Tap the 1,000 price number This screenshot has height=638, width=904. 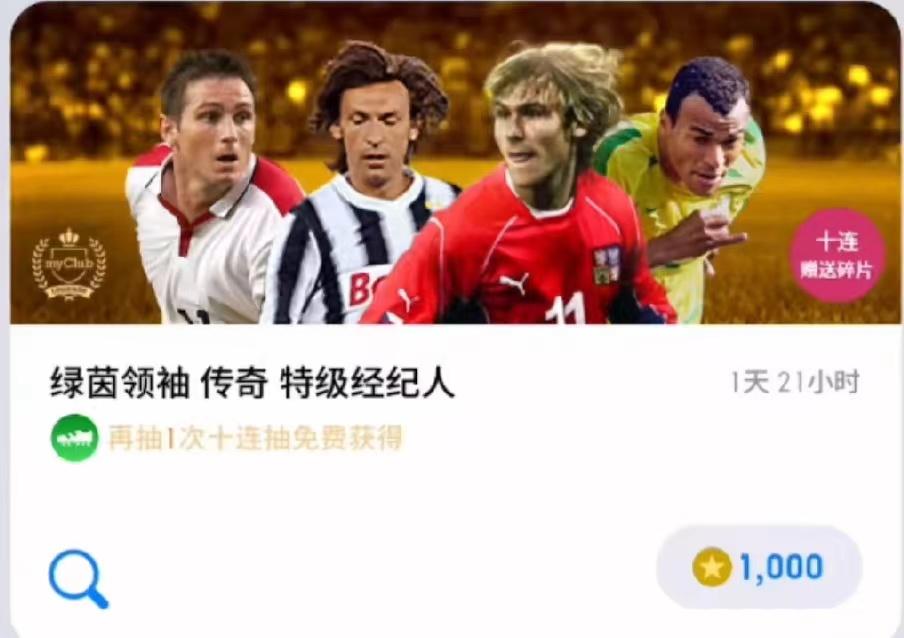click(x=781, y=567)
